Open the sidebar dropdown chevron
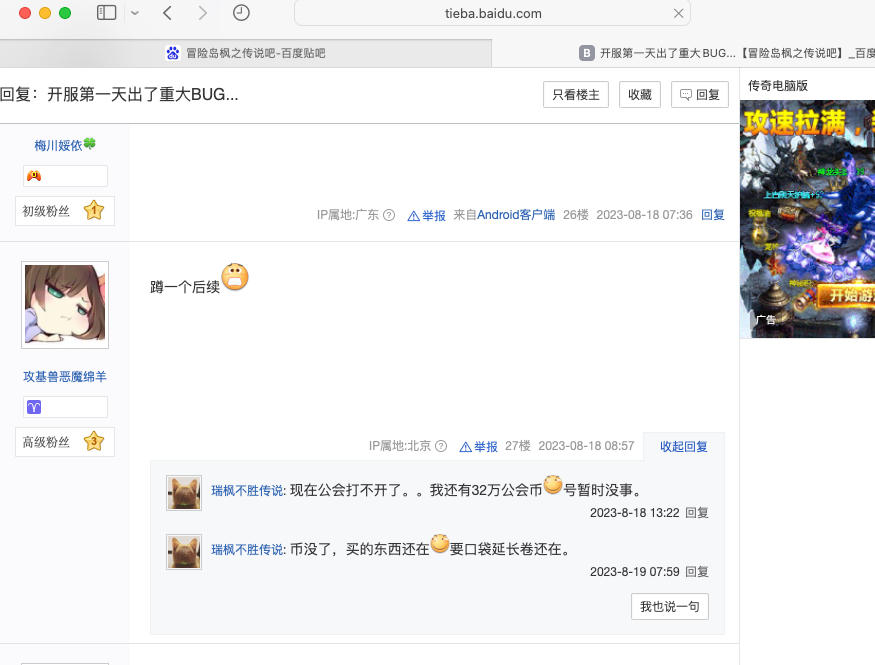 click(135, 13)
